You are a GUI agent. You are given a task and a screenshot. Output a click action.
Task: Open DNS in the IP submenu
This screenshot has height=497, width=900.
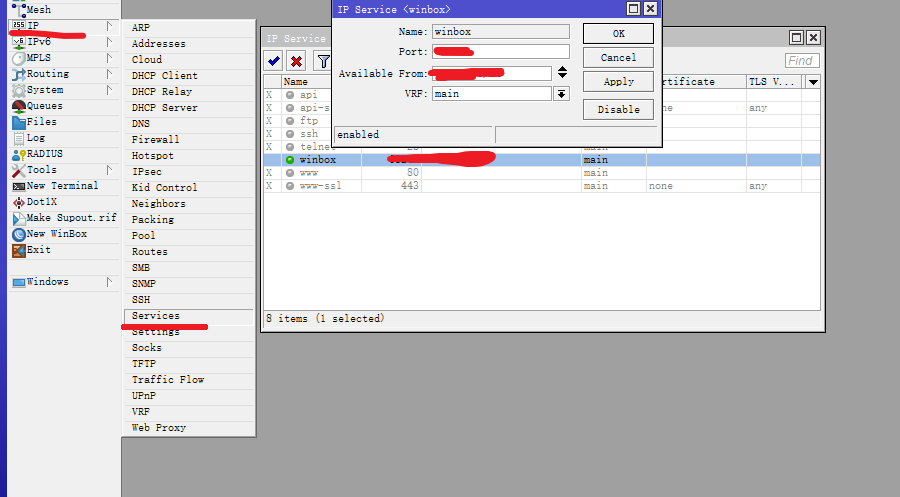(x=188, y=124)
